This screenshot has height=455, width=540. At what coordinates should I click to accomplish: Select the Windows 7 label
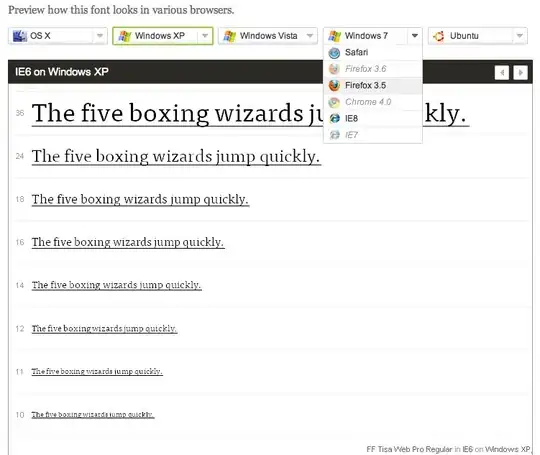366,36
